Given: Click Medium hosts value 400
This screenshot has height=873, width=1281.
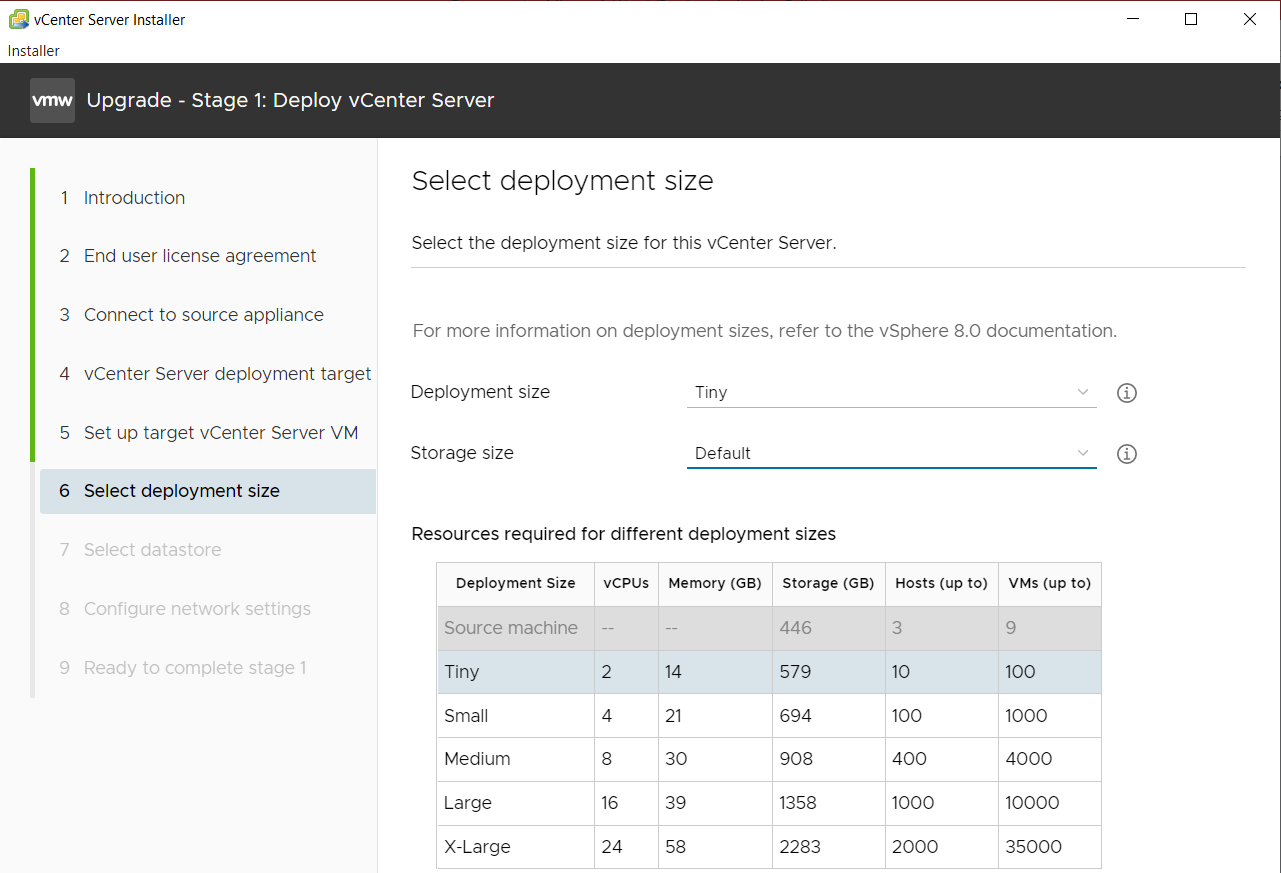Looking at the screenshot, I should (x=910, y=759).
